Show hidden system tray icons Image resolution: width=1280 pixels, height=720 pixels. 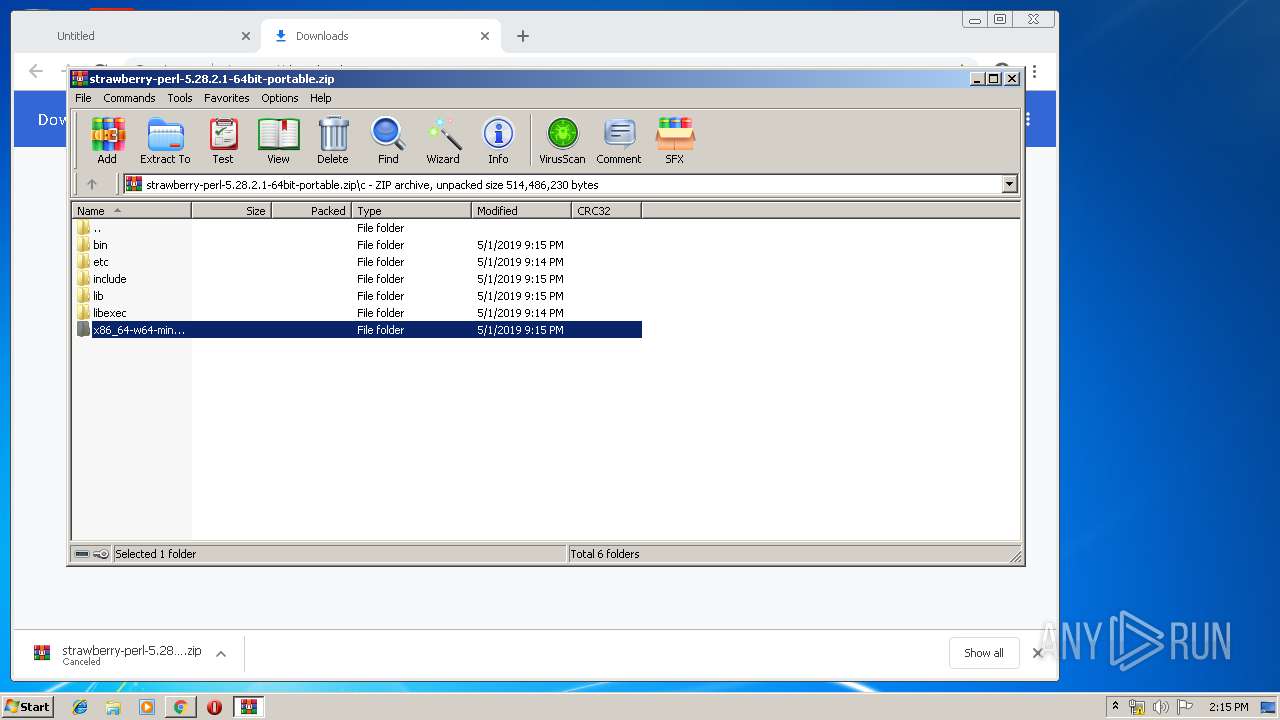pos(1115,707)
